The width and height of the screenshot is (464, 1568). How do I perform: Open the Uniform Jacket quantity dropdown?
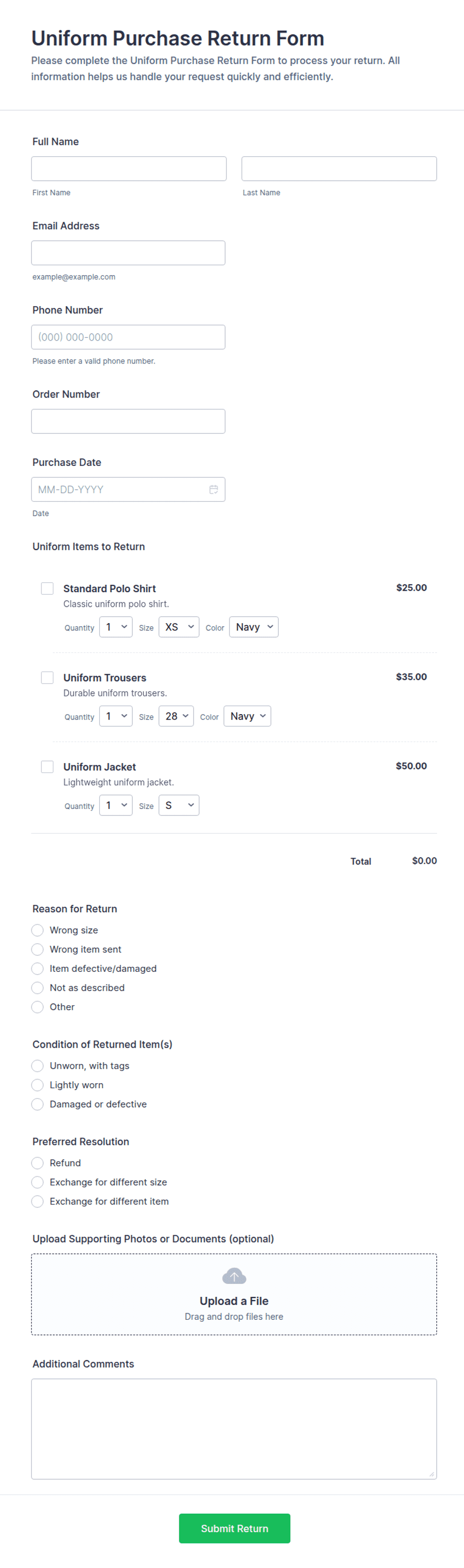(116, 805)
